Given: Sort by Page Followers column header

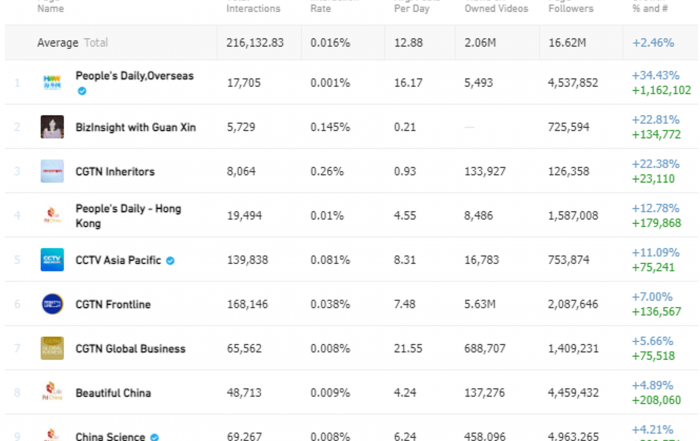Looking at the screenshot, I should tap(571, 7).
